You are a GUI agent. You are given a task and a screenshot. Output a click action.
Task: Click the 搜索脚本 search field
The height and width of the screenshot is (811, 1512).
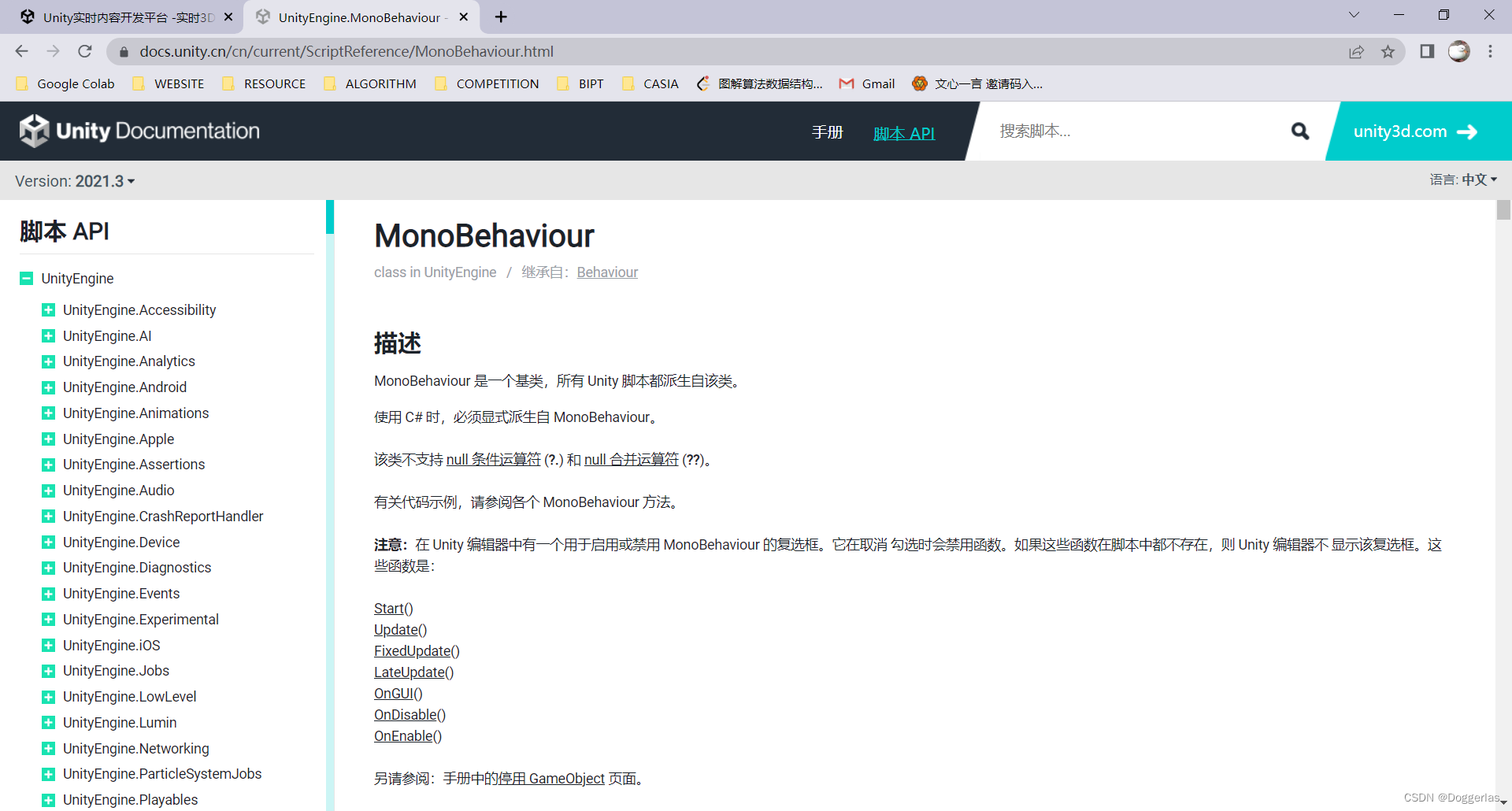point(1134,131)
